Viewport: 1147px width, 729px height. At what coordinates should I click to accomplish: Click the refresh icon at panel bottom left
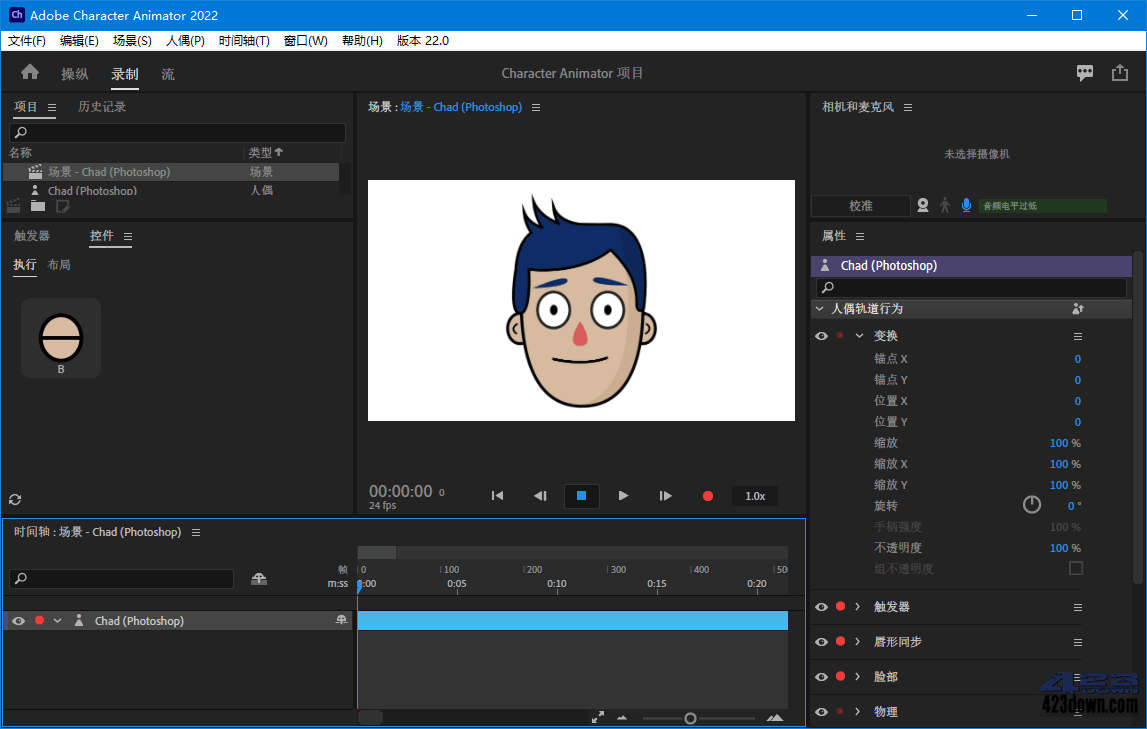tap(14, 499)
